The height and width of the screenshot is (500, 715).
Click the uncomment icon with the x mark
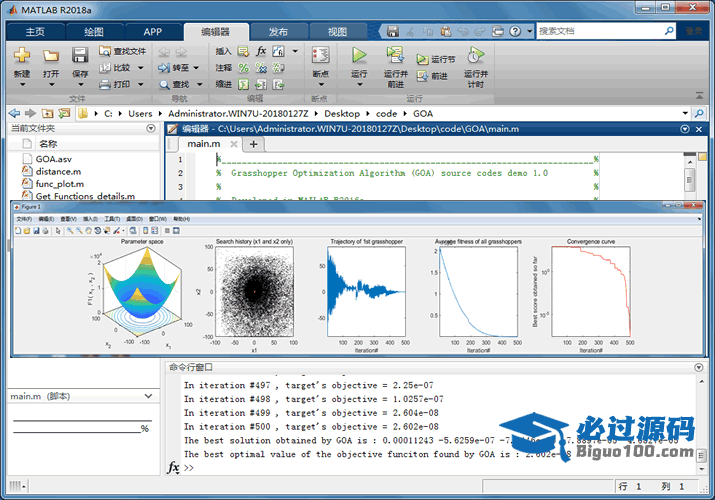point(261,68)
